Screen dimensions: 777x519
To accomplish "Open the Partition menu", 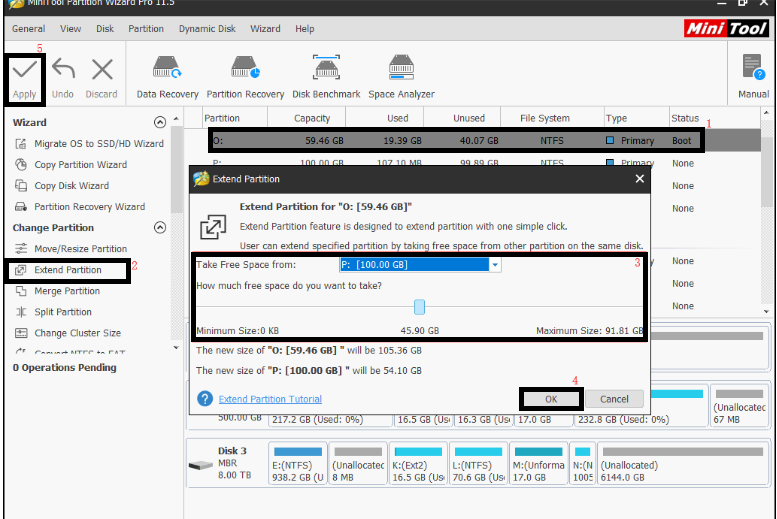I will [x=146, y=29].
